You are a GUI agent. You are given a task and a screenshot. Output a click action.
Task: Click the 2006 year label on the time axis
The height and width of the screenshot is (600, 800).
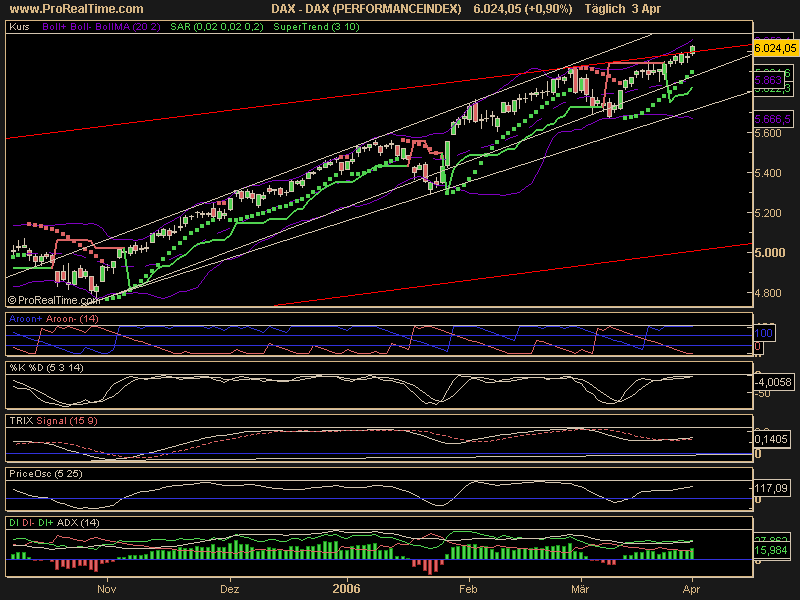point(346,589)
